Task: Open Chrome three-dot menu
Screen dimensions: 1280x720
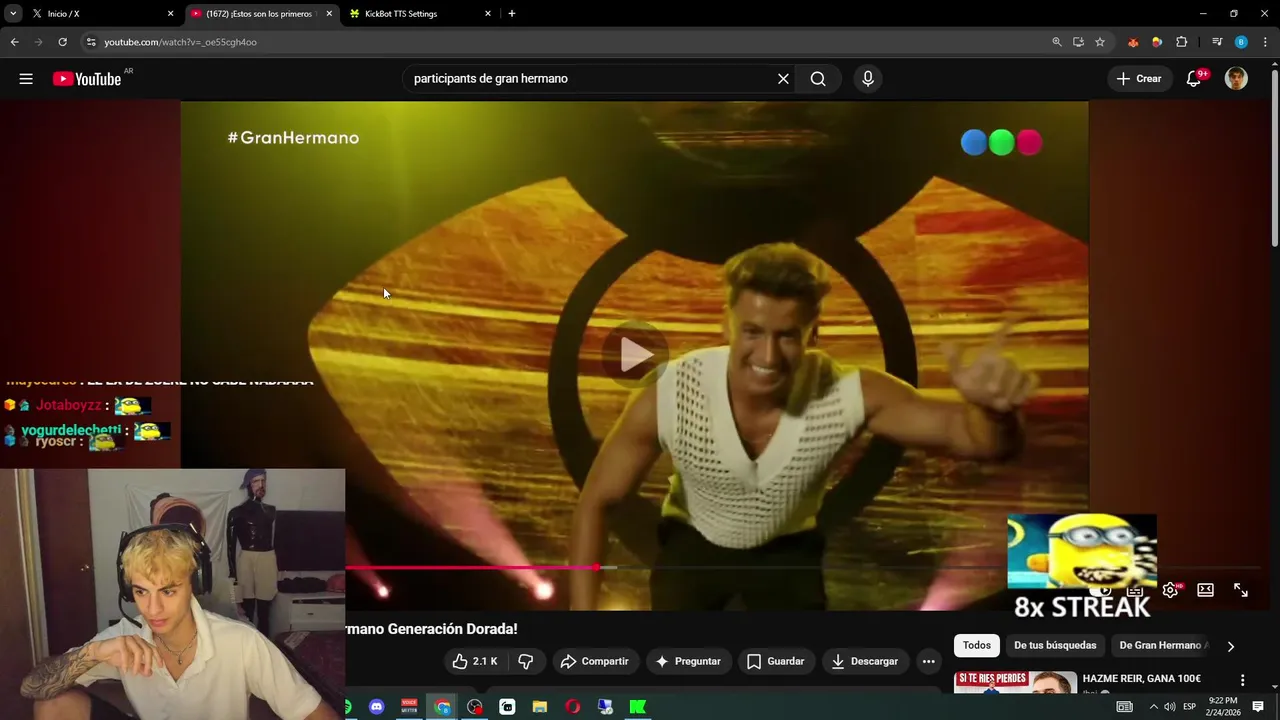Action: 1264,42
